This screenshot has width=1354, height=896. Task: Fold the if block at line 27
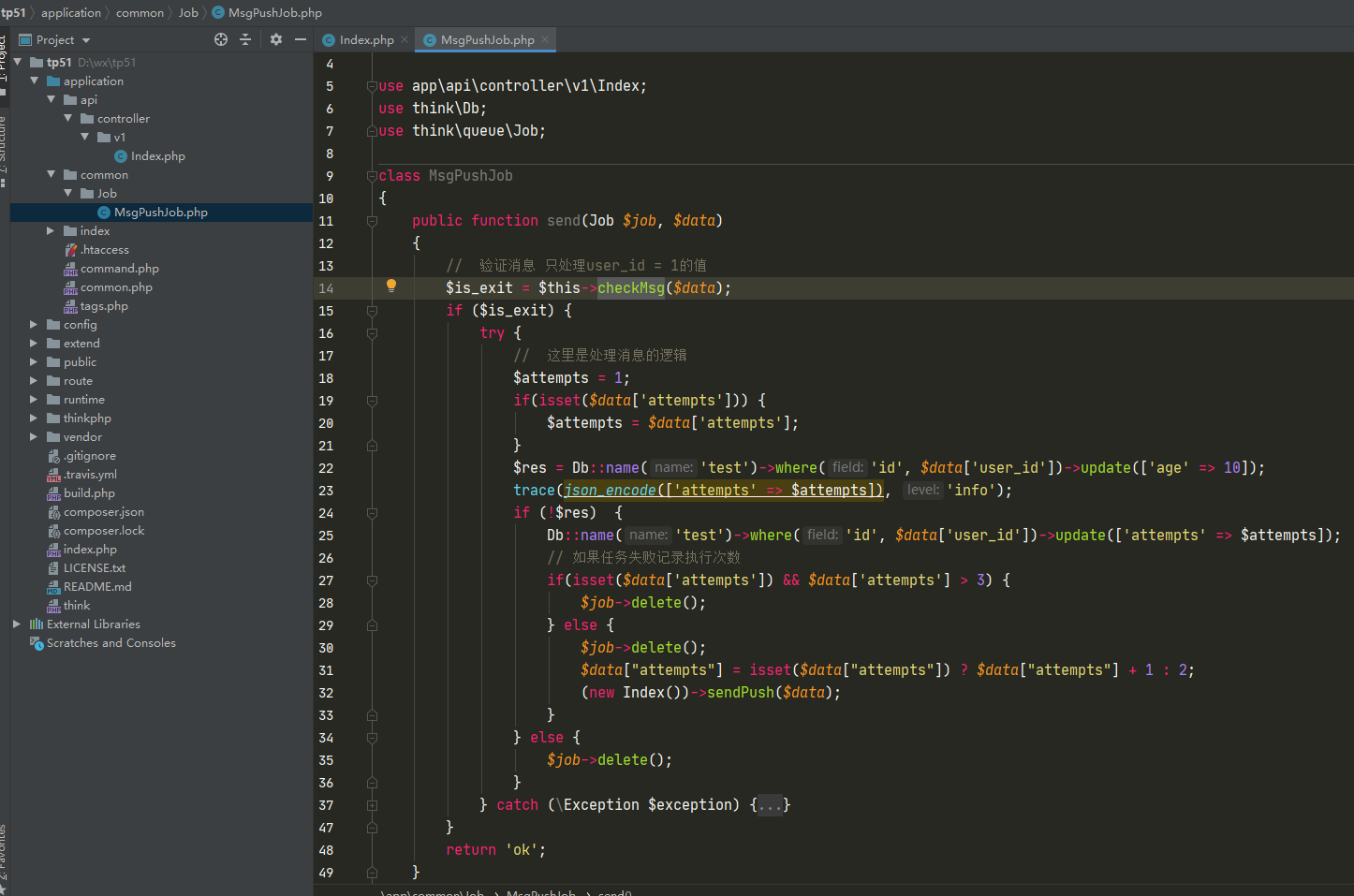click(x=372, y=580)
